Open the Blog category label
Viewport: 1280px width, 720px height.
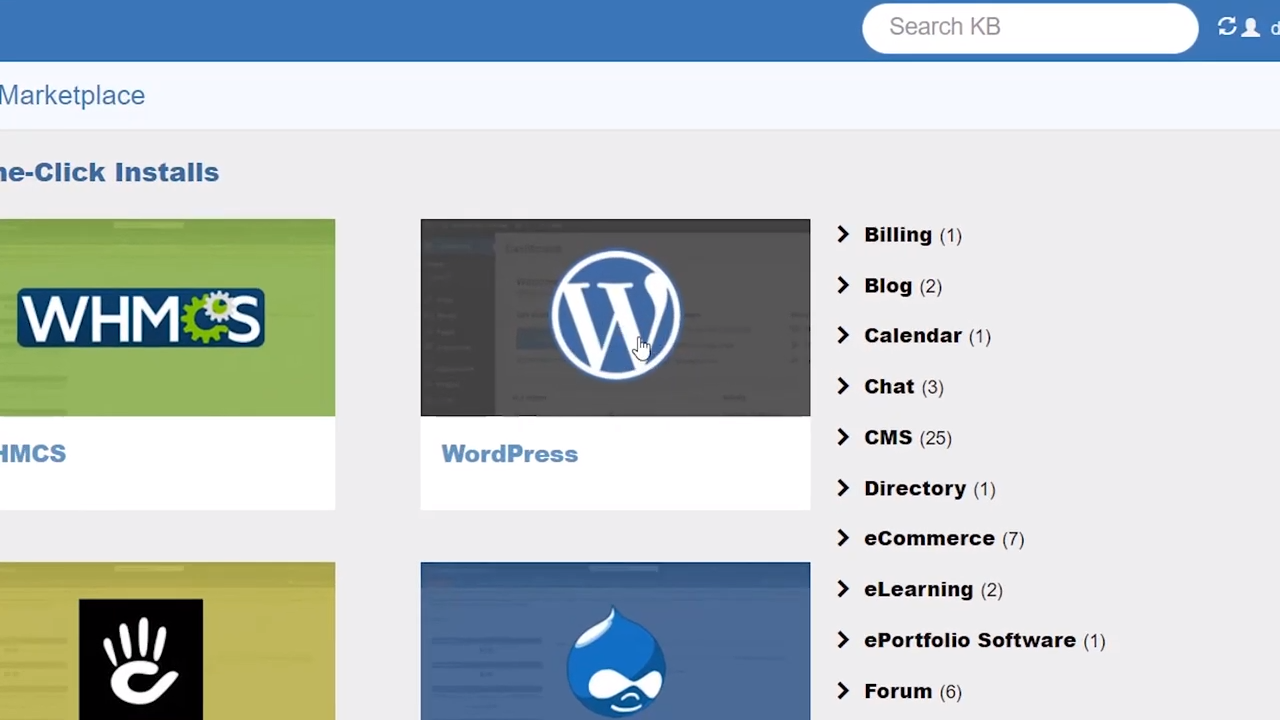(888, 285)
